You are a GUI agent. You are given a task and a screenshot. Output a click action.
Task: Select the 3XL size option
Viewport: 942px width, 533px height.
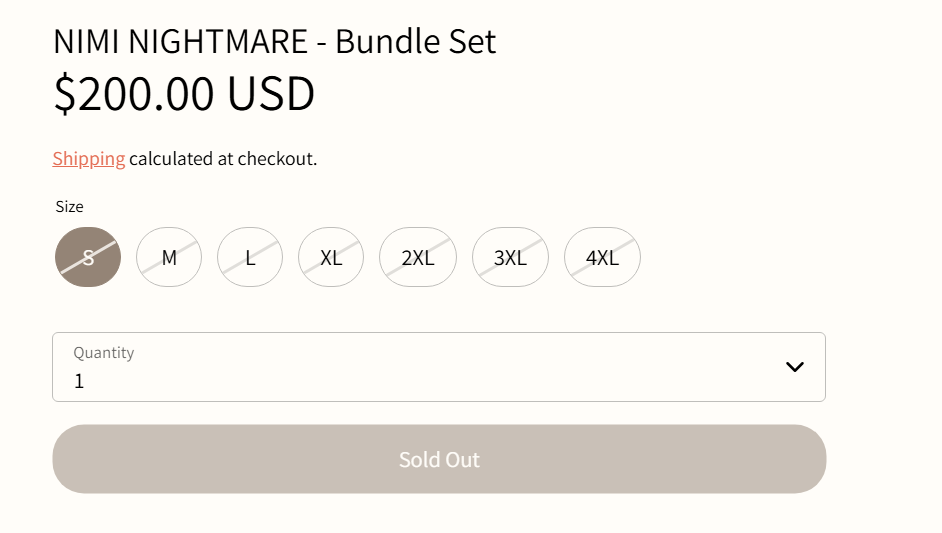tap(510, 257)
